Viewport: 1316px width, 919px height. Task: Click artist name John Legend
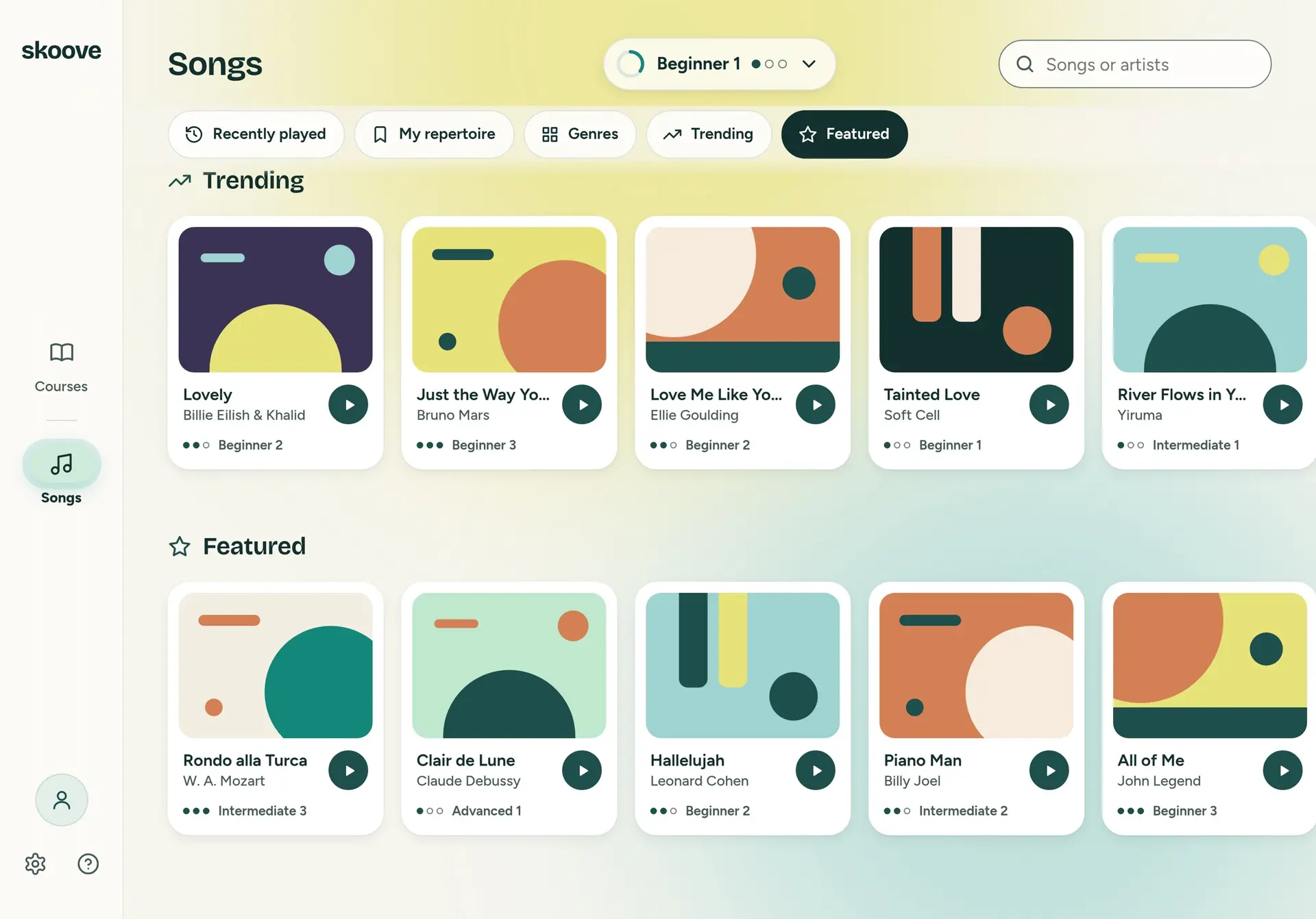click(1159, 781)
